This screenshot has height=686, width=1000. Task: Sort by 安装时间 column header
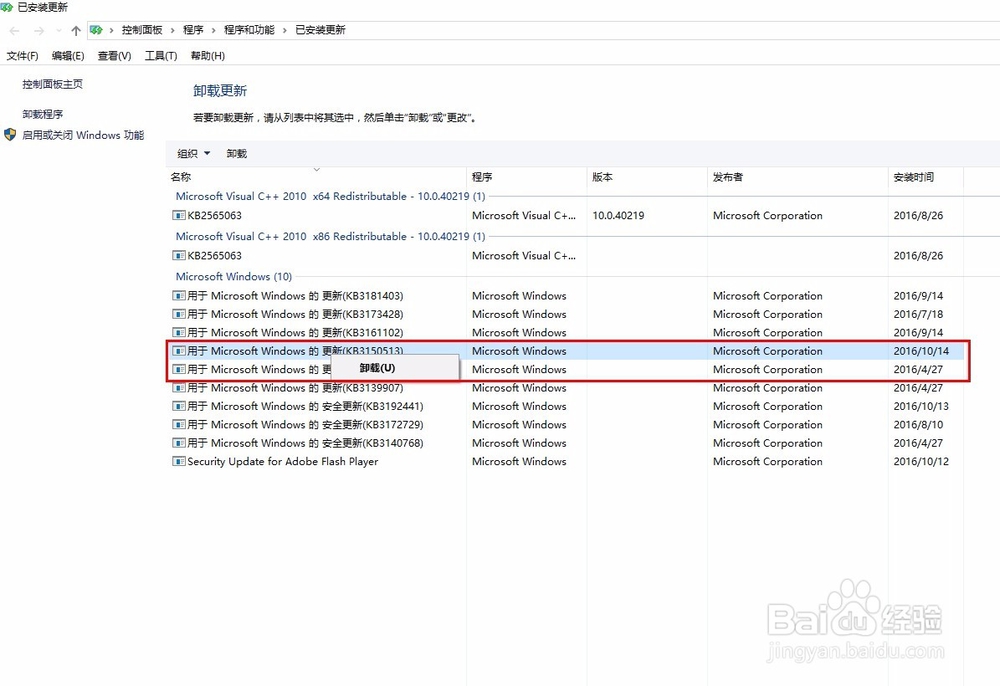(926, 177)
